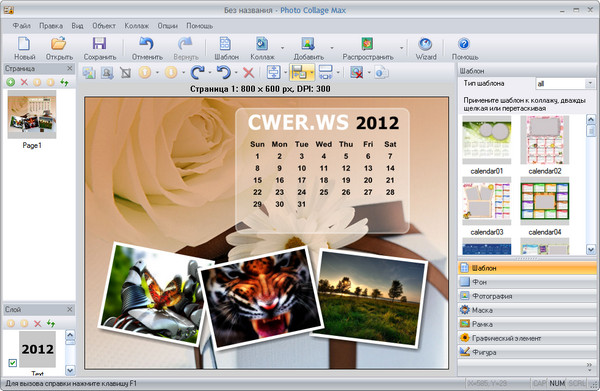Click the Сохранить floppy disk icon

[99, 44]
